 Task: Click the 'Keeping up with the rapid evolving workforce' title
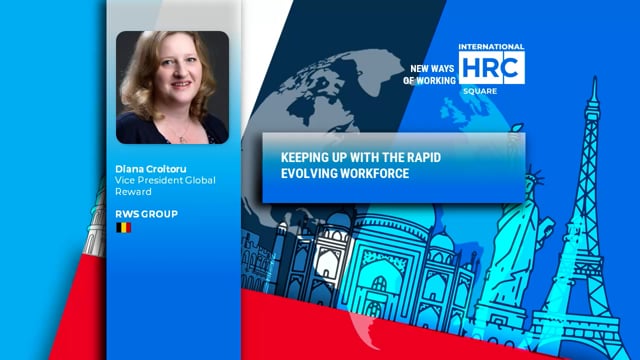[361, 165]
